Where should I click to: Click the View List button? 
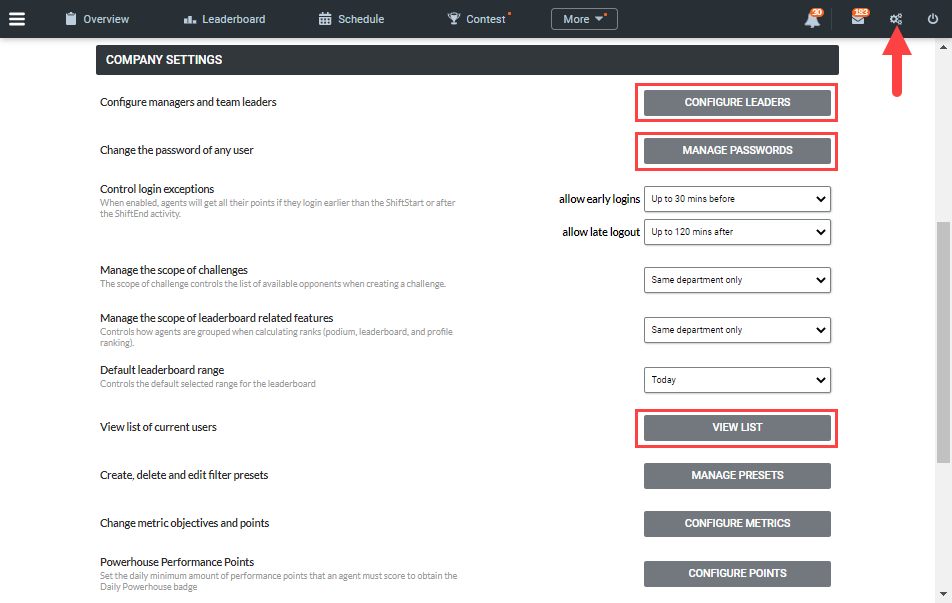(x=737, y=428)
